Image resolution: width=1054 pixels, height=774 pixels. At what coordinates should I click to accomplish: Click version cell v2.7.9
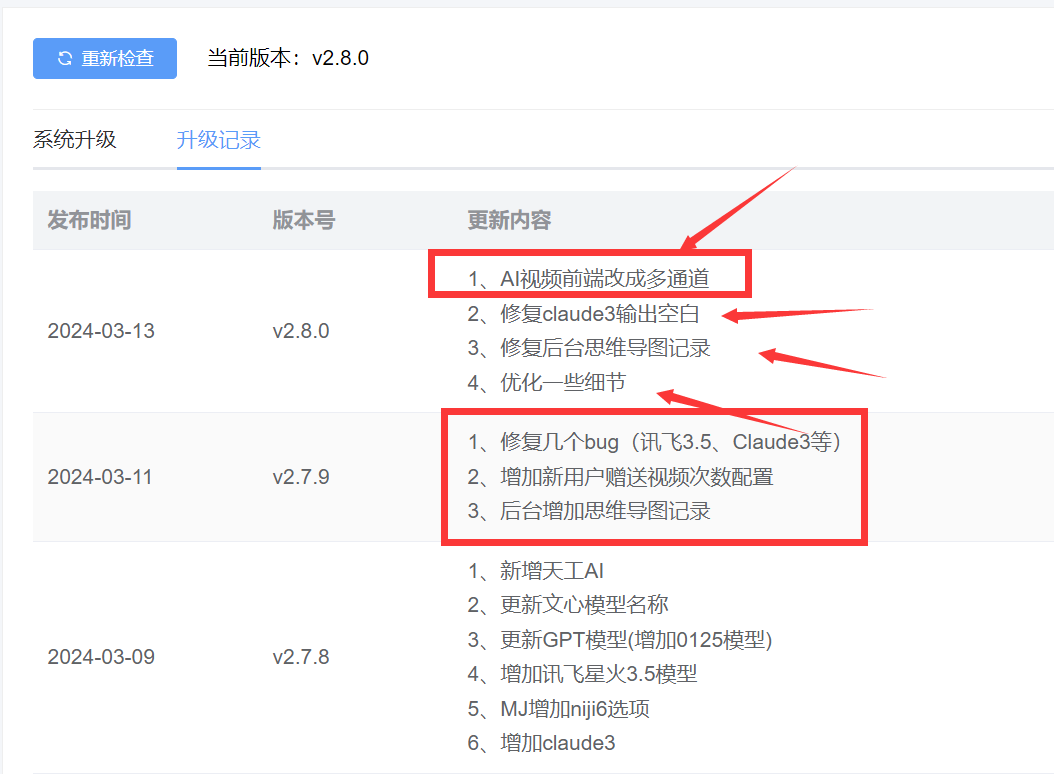301,477
